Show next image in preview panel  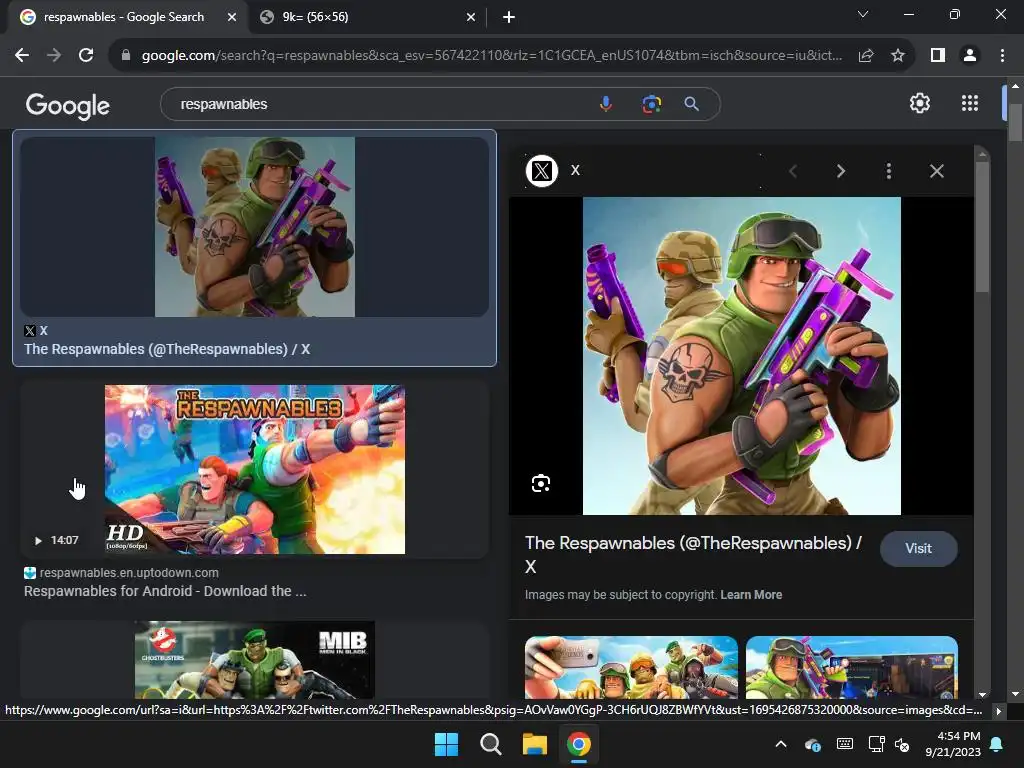840,171
